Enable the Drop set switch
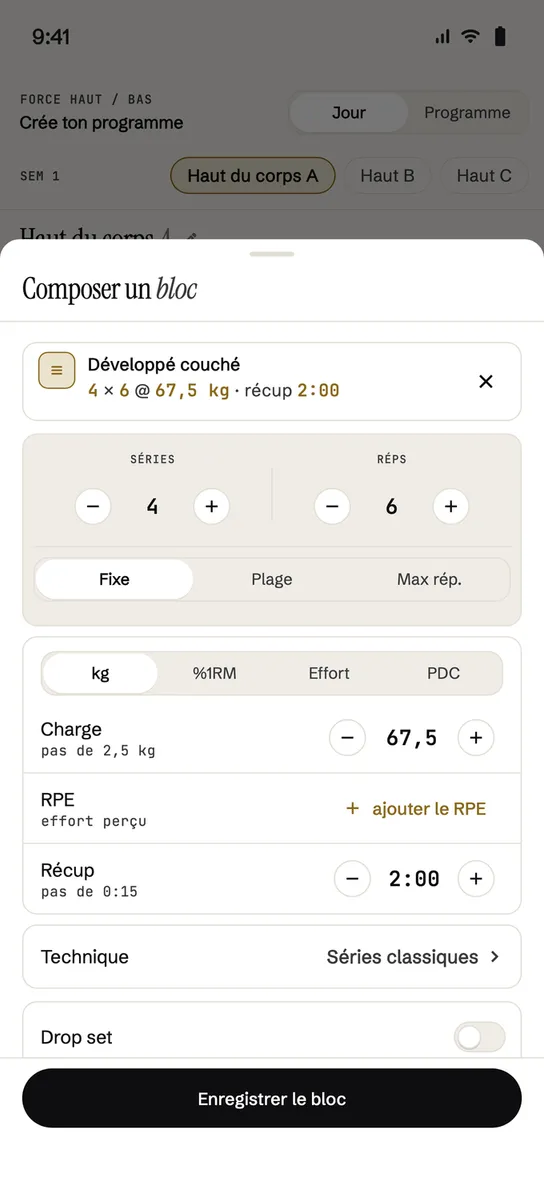Viewport: 544px width, 1182px height. [x=479, y=1037]
